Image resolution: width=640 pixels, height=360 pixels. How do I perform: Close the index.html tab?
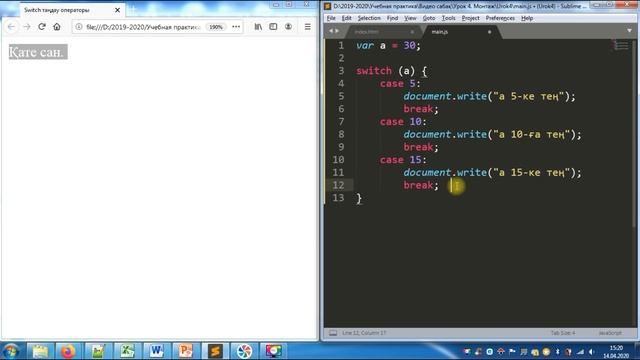[x=412, y=32]
